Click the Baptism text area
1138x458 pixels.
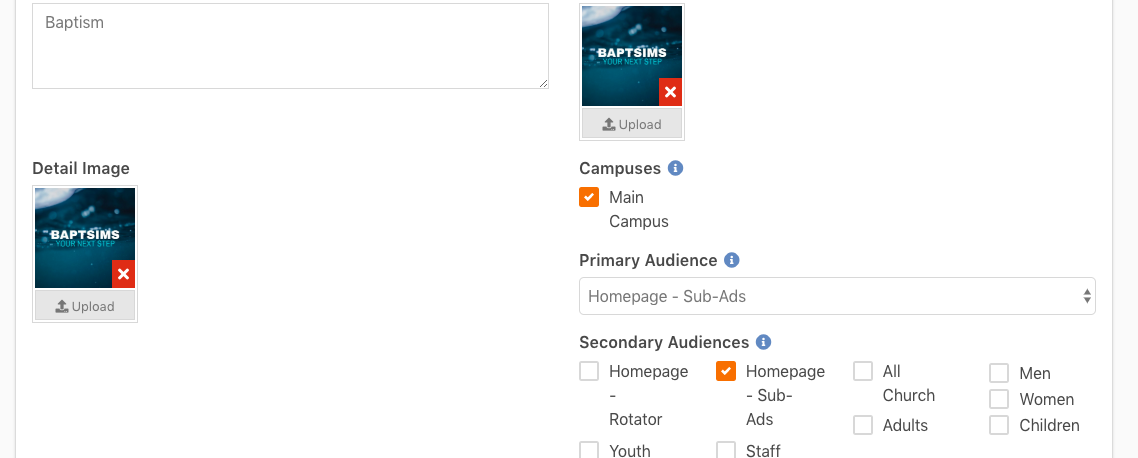point(290,46)
